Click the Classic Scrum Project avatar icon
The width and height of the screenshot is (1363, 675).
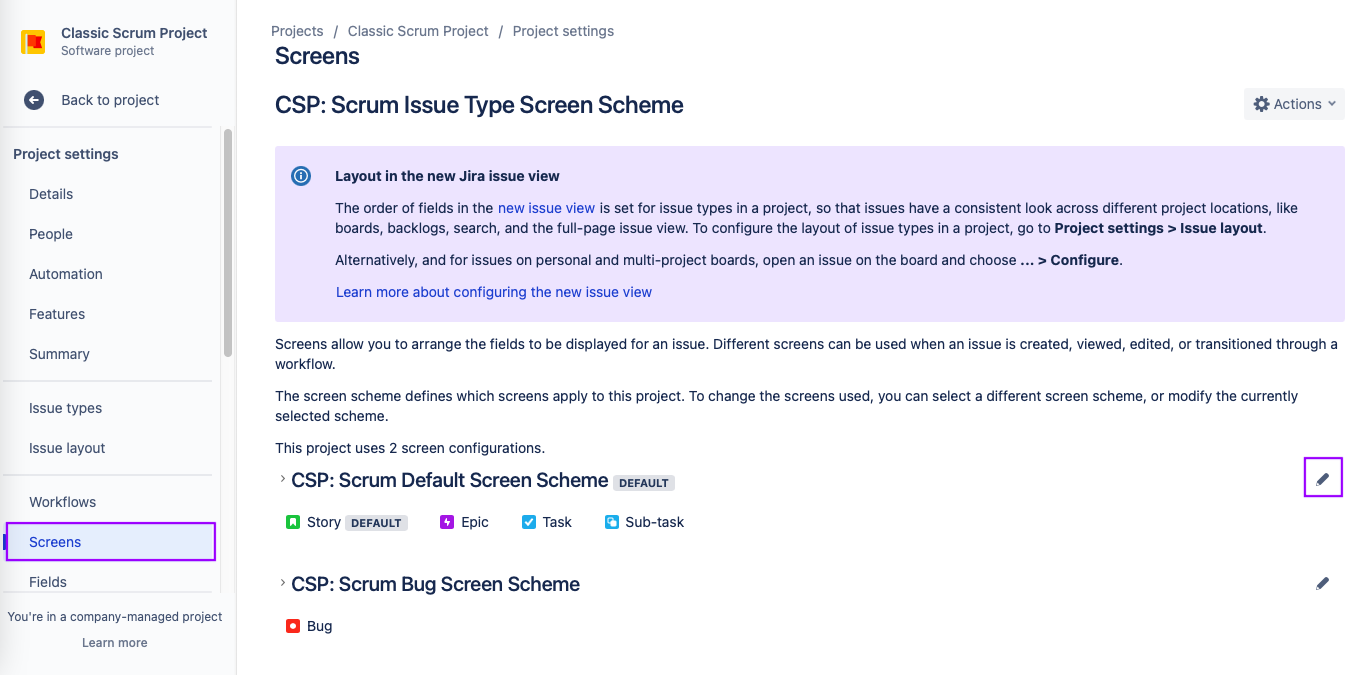(x=34, y=42)
